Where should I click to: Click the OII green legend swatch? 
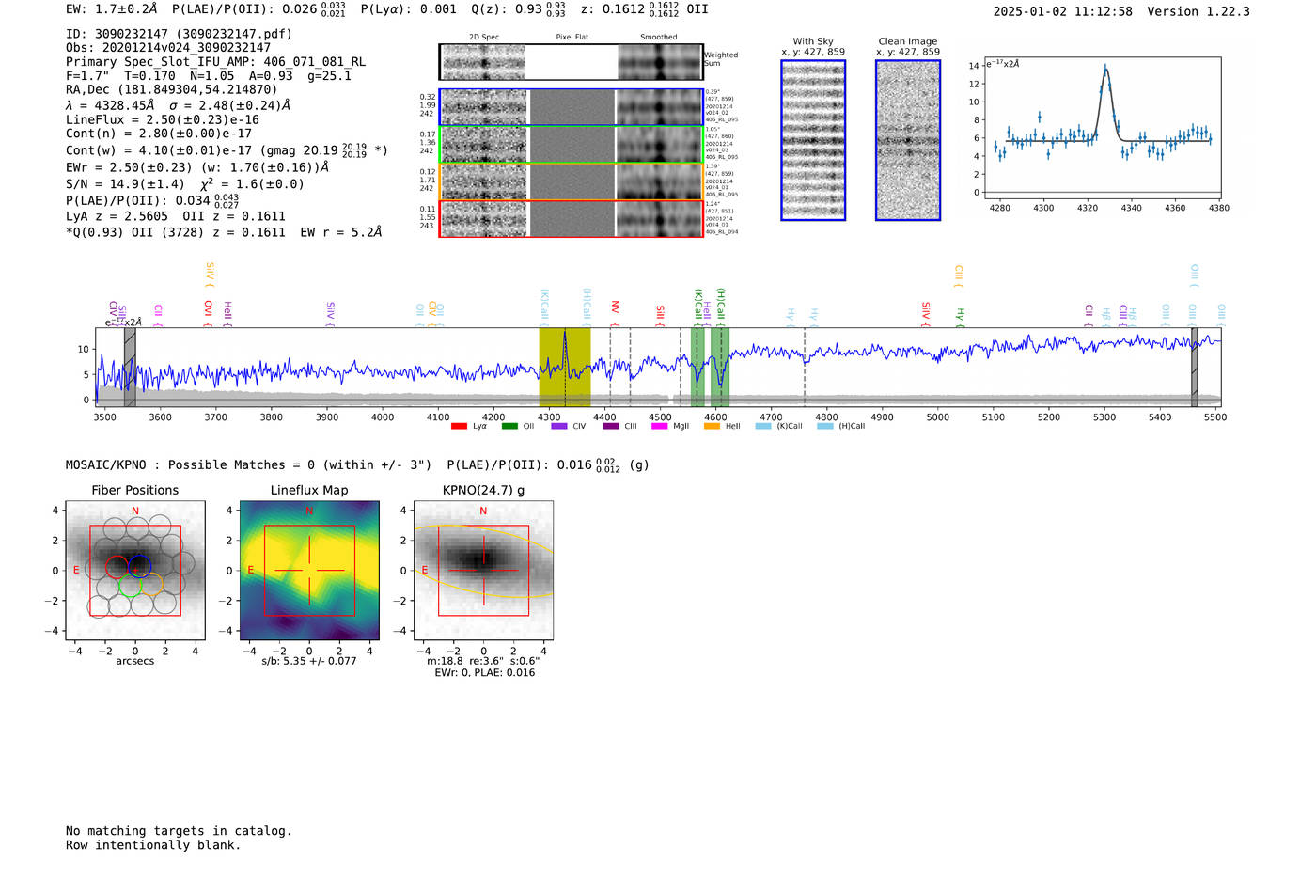pos(509,426)
